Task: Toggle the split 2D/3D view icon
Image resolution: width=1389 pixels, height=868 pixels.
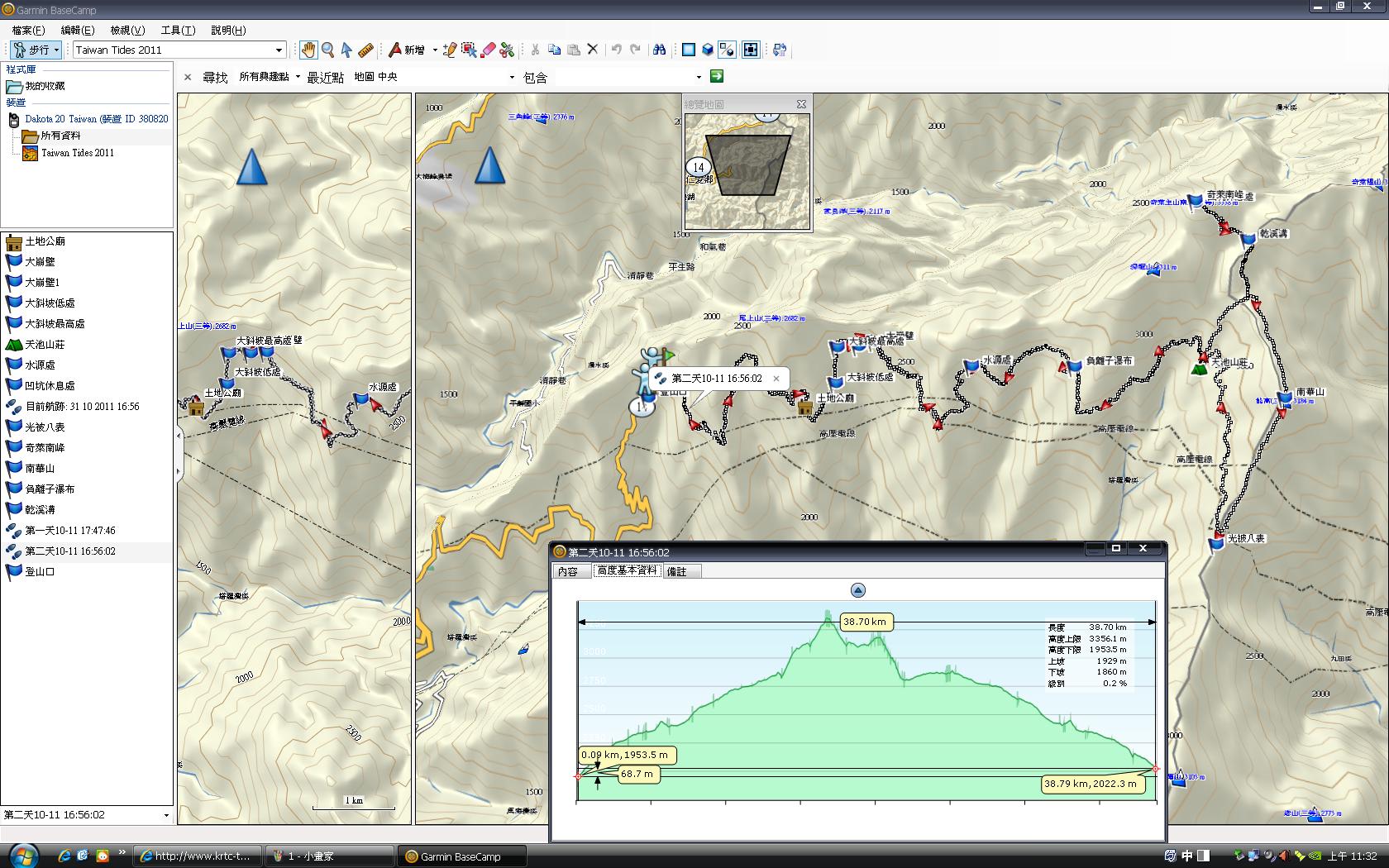Action: point(727,50)
